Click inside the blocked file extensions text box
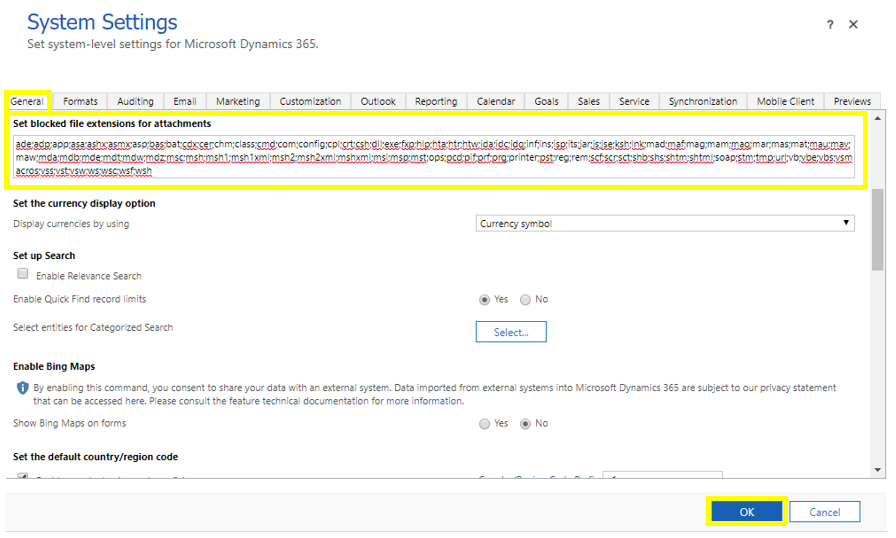 (434, 156)
